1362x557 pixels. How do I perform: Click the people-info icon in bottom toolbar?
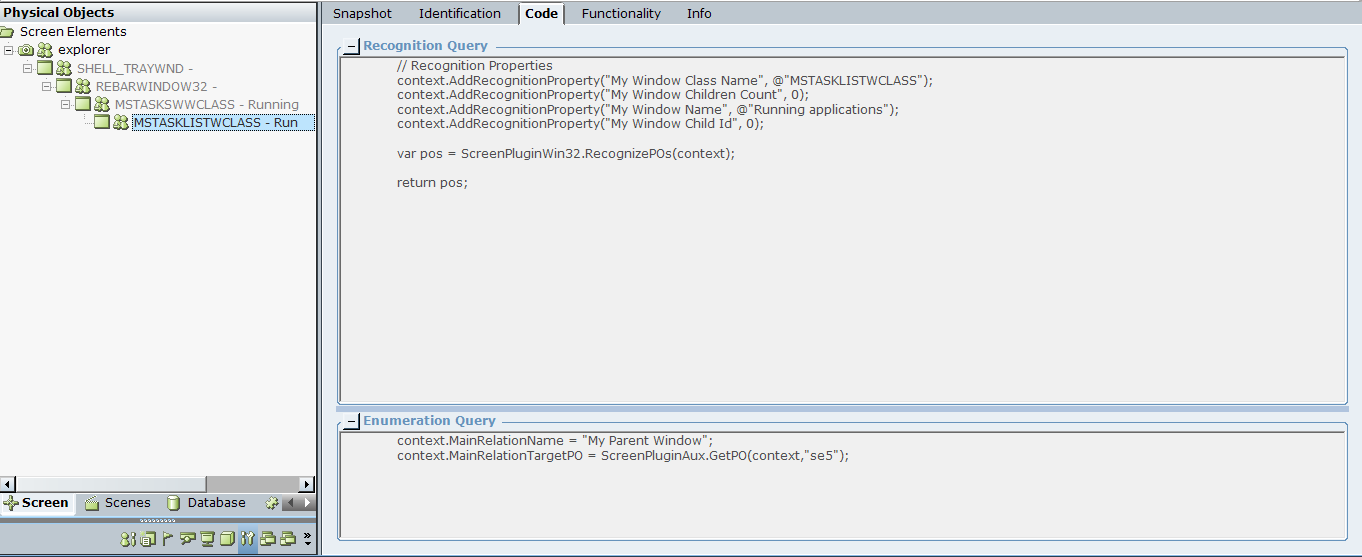tap(127, 539)
